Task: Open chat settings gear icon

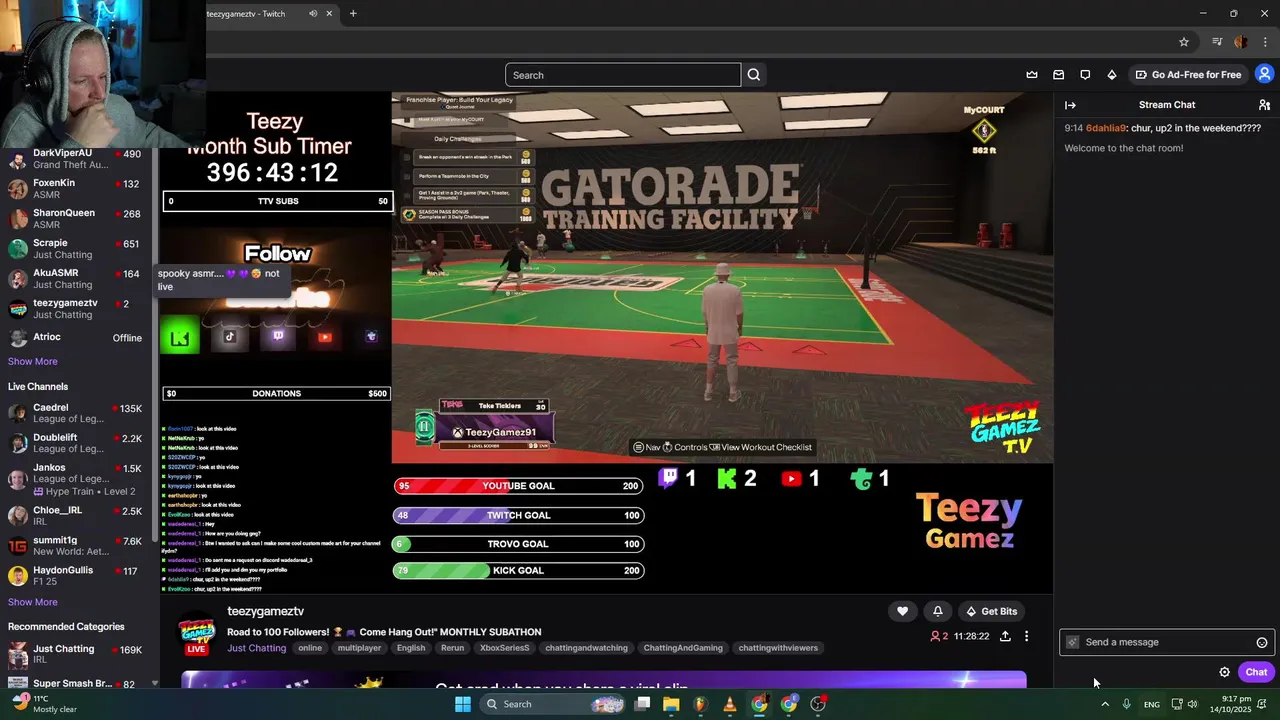Action: click(x=1225, y=672)
